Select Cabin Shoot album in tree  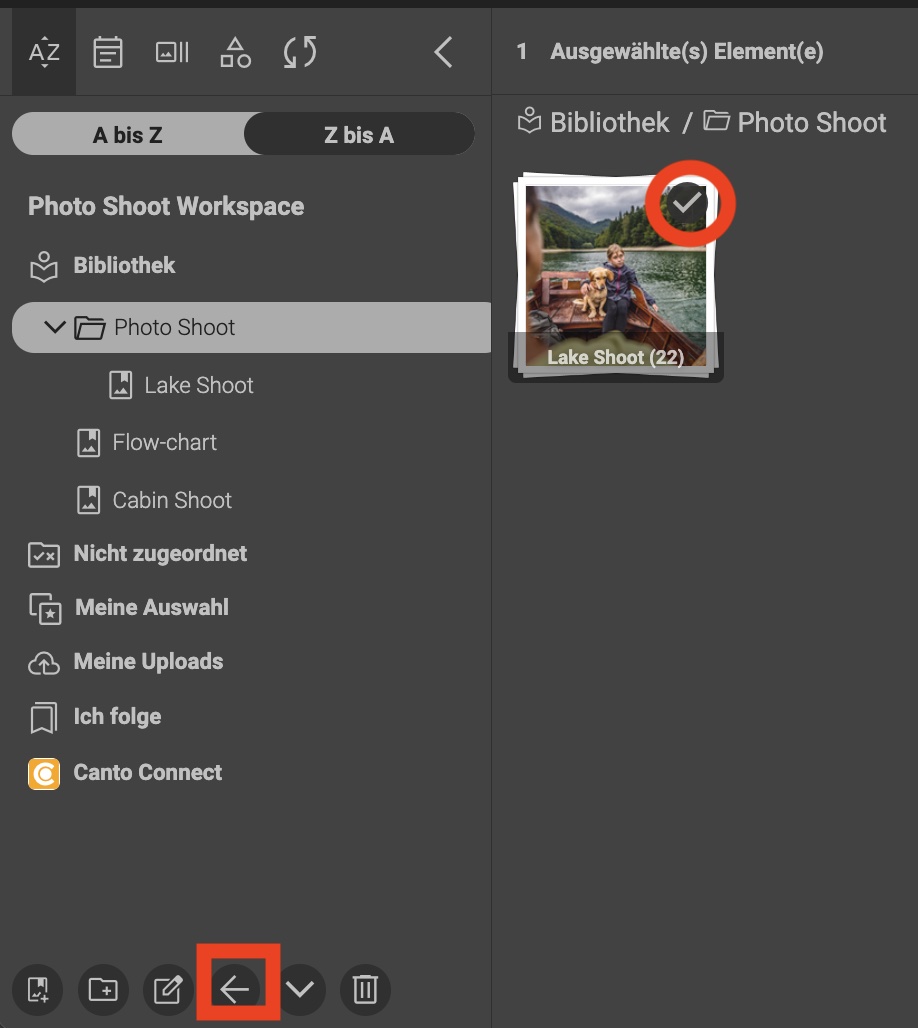point(172,500)
